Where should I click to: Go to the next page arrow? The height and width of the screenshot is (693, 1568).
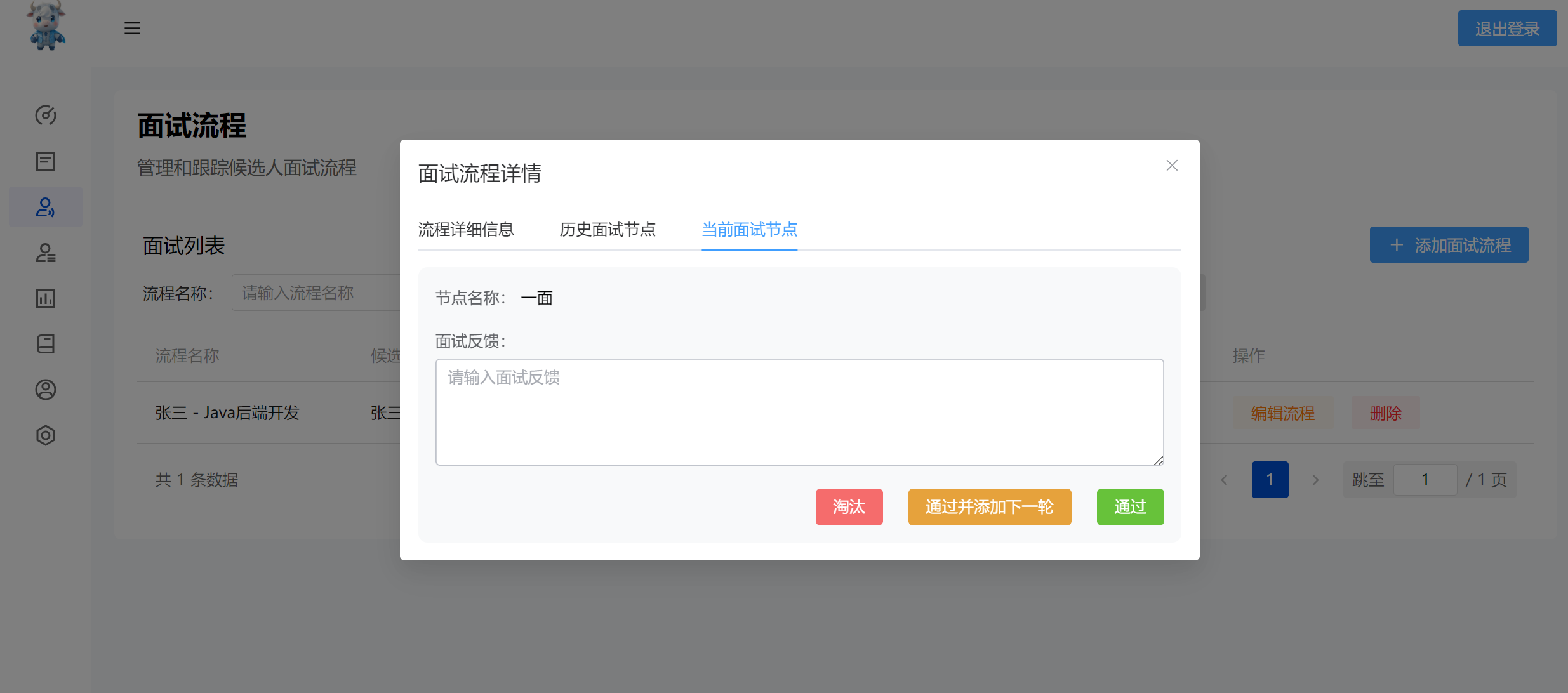1315,480
